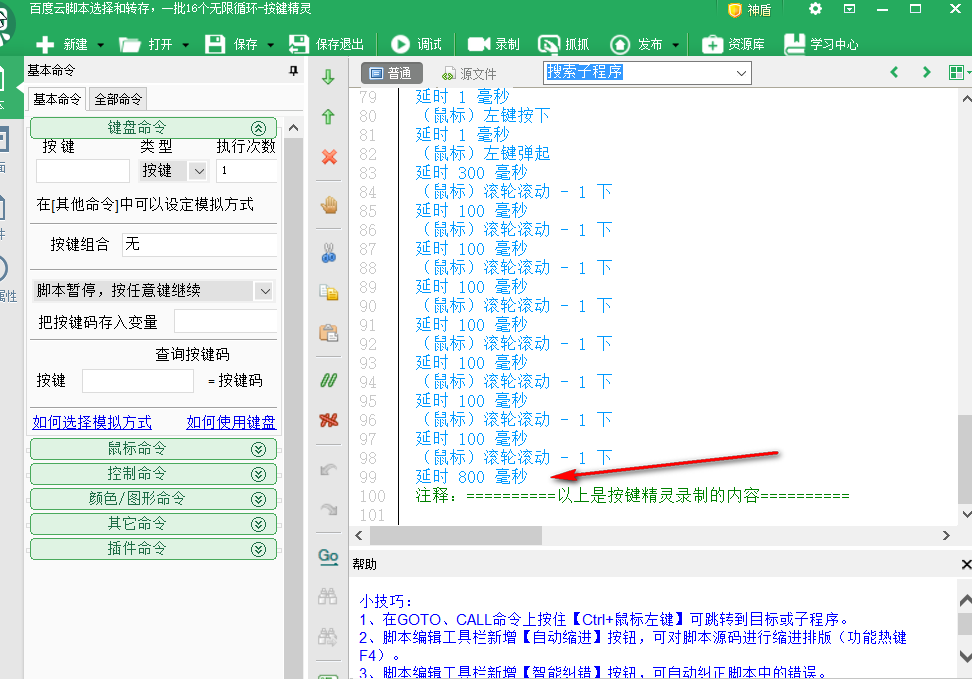Image resolution: width=972 pixels, height=679 pixels.
Task: Expand the 颜色/图形命令 section
Action: pos(258,499)
